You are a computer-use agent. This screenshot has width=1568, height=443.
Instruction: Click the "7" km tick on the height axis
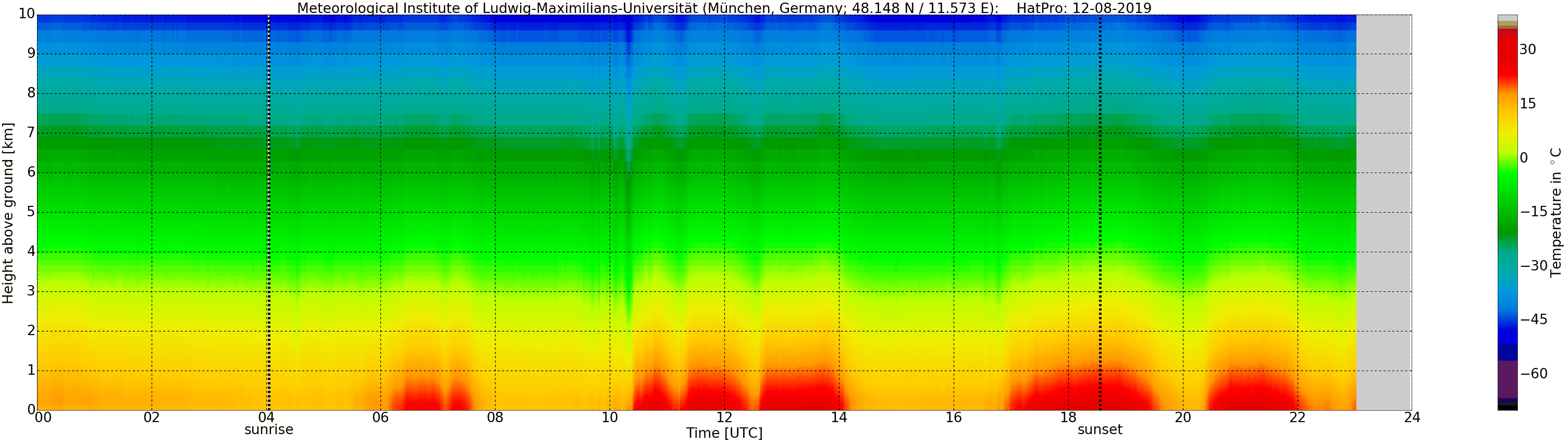coord(31,133)
